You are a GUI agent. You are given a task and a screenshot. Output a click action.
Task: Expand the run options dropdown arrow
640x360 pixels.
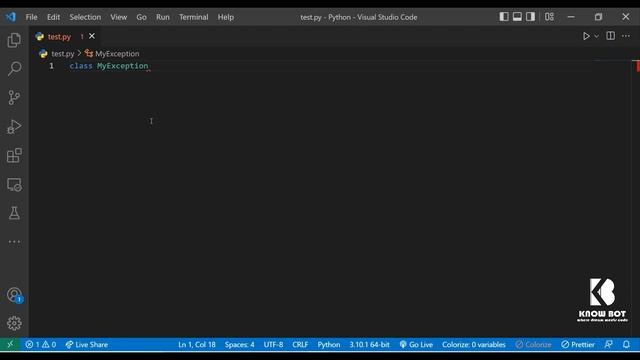click(x=597, y=36)
